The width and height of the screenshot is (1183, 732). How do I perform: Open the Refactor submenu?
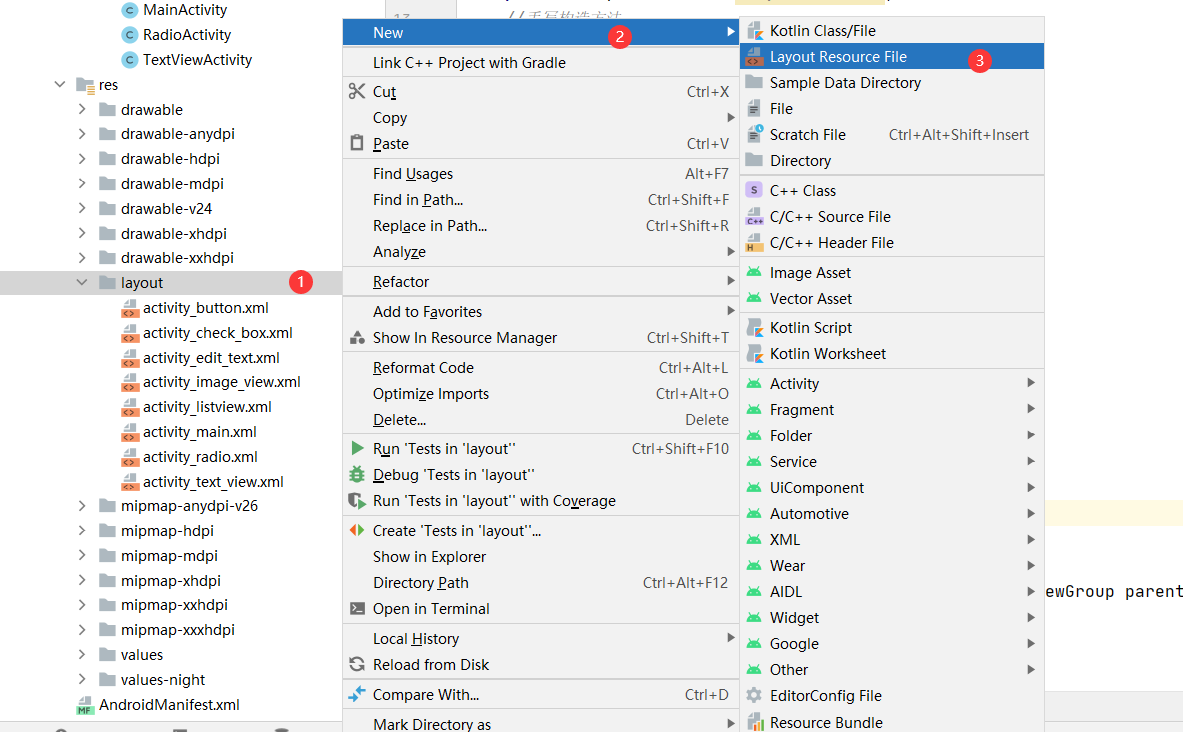click(x=401, y=282)
